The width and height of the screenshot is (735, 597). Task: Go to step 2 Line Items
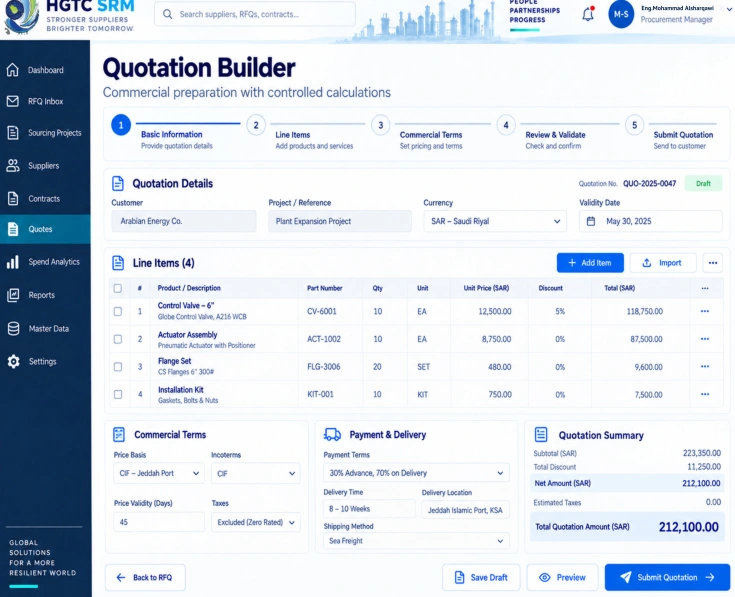(256, 125)
